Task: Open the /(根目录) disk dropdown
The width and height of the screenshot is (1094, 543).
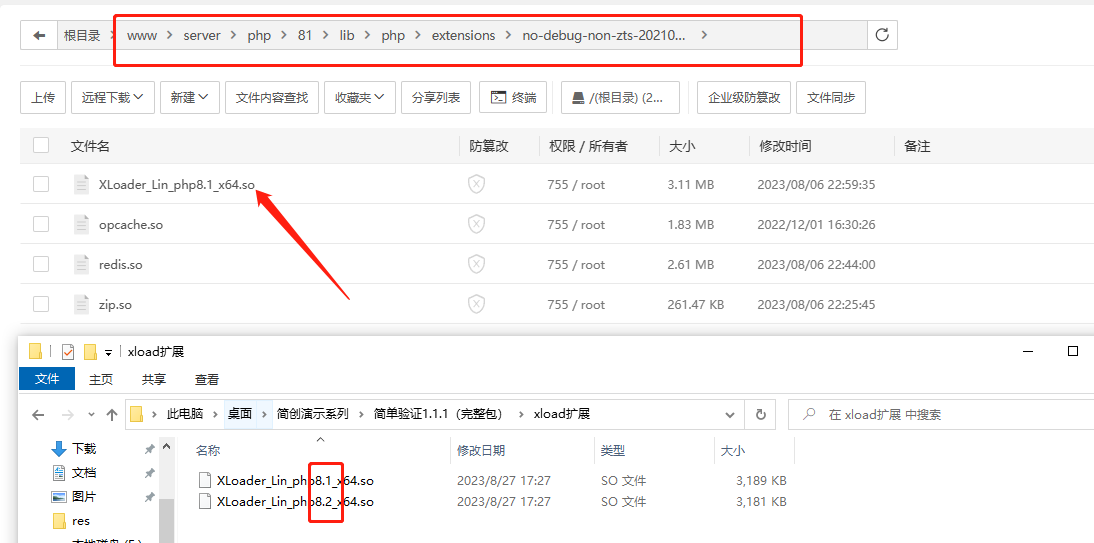Action: point(620,97)
